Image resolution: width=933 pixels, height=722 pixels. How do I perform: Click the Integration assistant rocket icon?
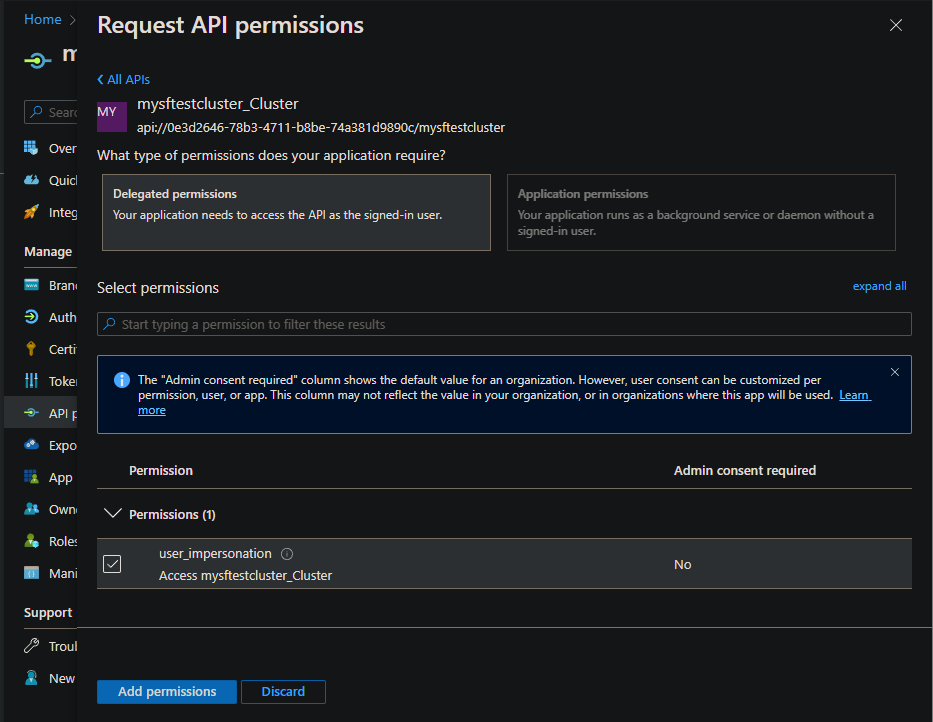click(x=31, y=212)
